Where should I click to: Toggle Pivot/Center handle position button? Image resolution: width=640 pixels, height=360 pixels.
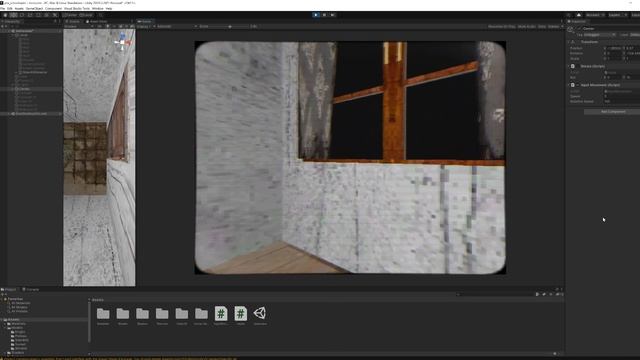pos(70,15)
